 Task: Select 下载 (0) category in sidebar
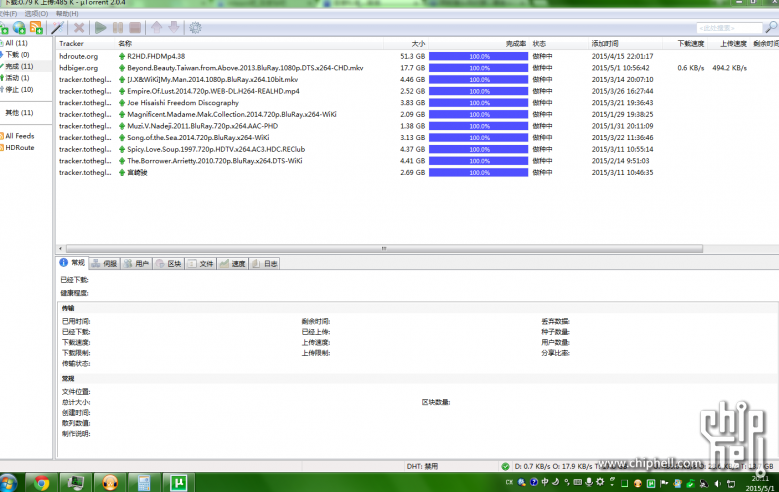(17, 55)
